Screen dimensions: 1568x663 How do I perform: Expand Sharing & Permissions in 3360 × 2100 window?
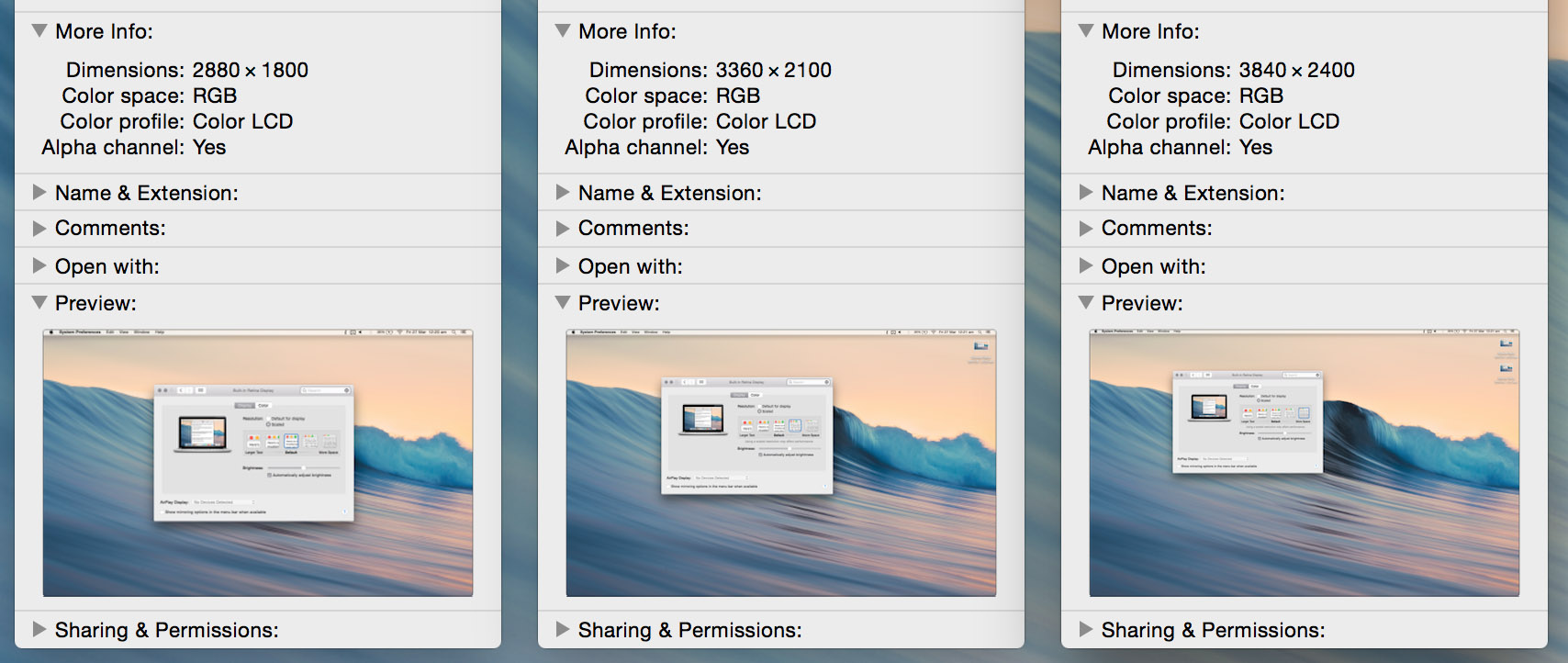[563, 629]
